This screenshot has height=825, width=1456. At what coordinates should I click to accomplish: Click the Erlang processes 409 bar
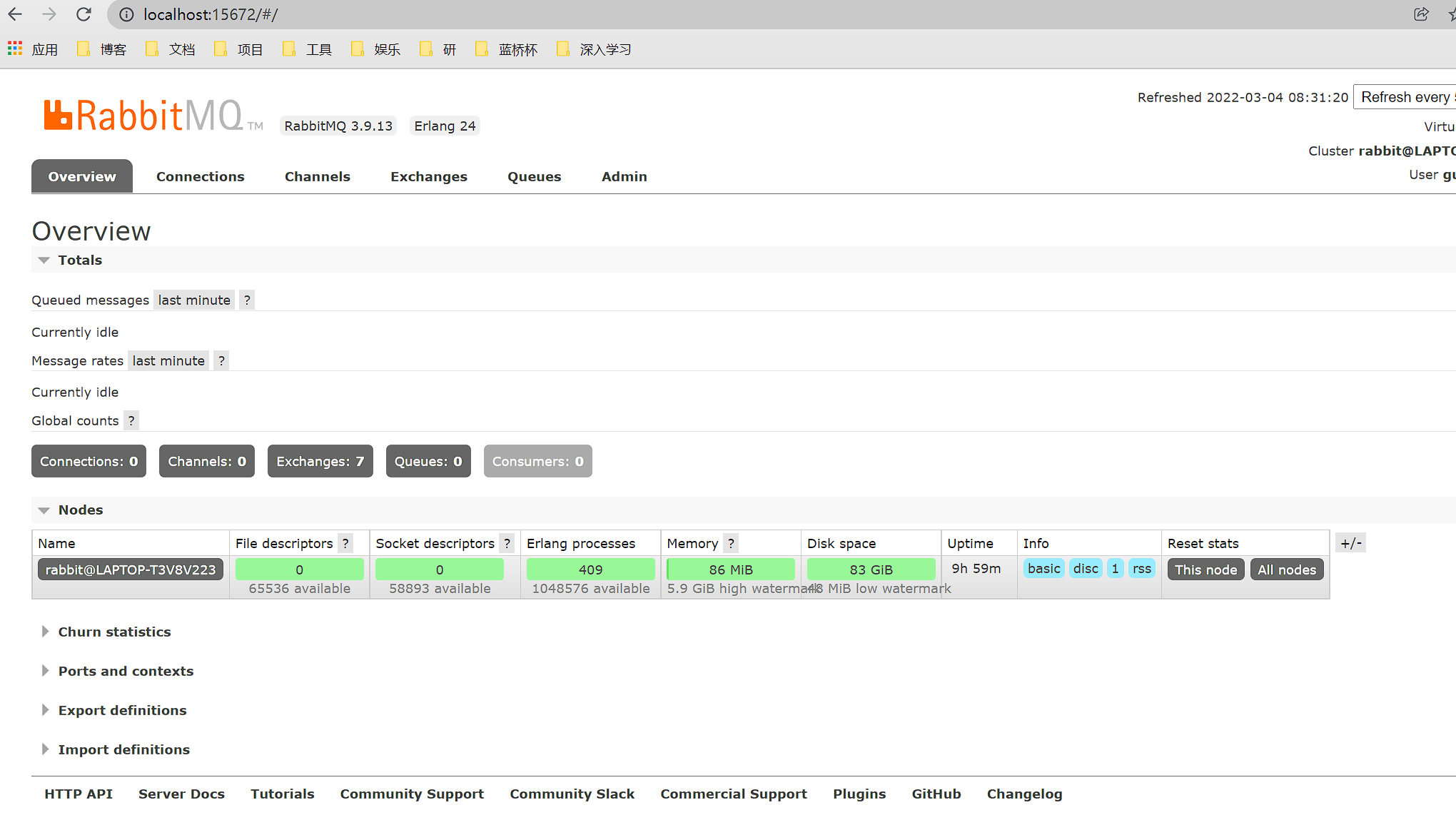591,570
